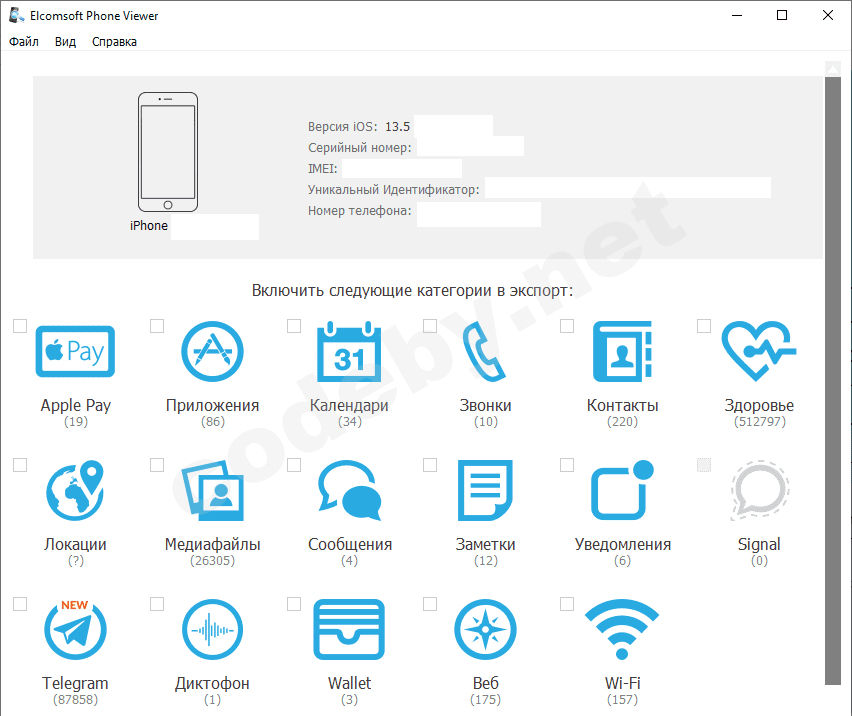Image resolution: width=852 pixels, height=716 pixels.
Task: Check the Звонки export checkbox
Action: [x=430, y=326]
